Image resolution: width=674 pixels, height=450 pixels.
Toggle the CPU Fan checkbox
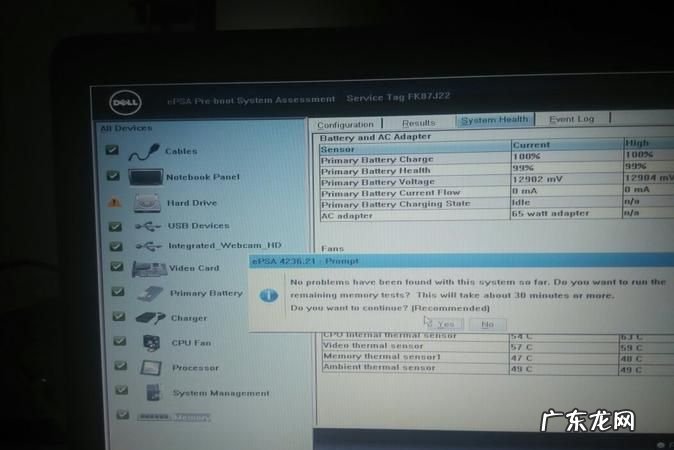120,341
